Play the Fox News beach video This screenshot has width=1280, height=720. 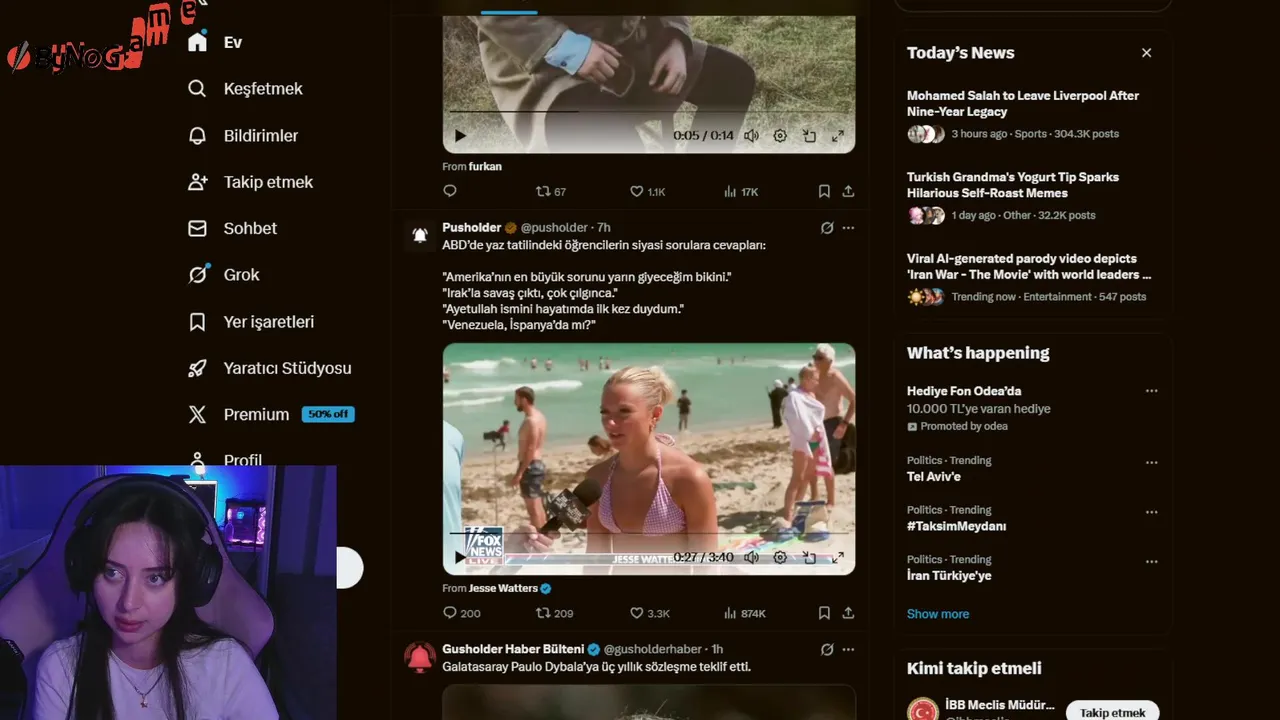point(460,557)
